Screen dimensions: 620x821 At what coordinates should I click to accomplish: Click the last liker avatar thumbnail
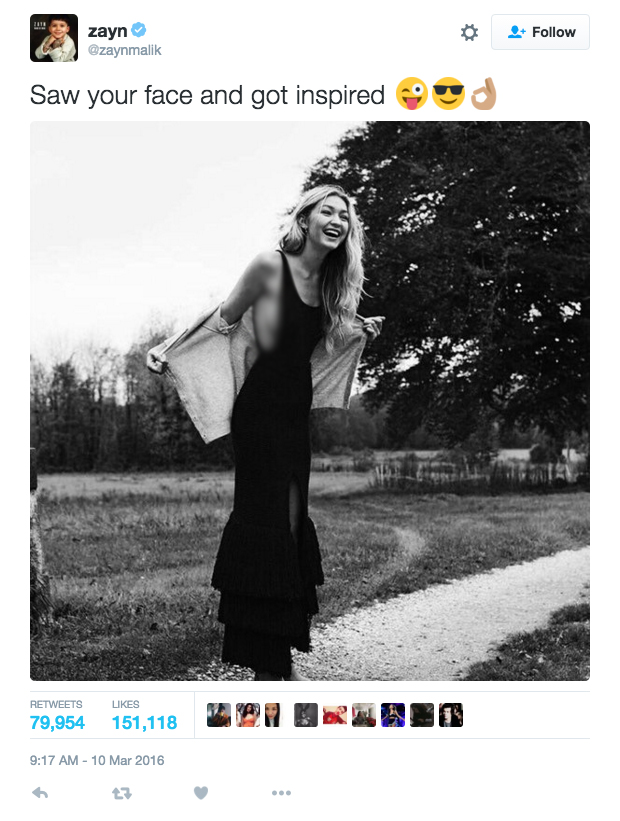[x=451, y=715]
